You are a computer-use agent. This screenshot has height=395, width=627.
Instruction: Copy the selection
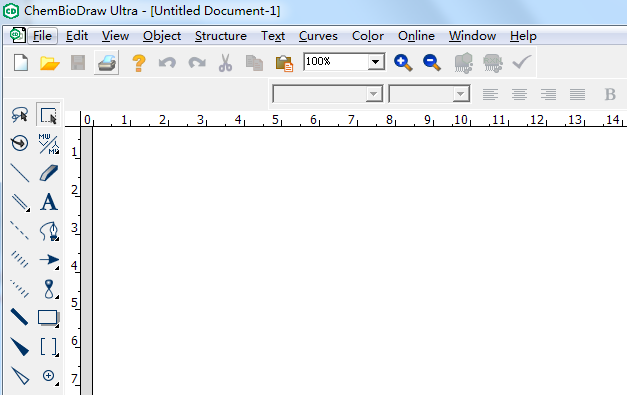click(x=254, y=63)
